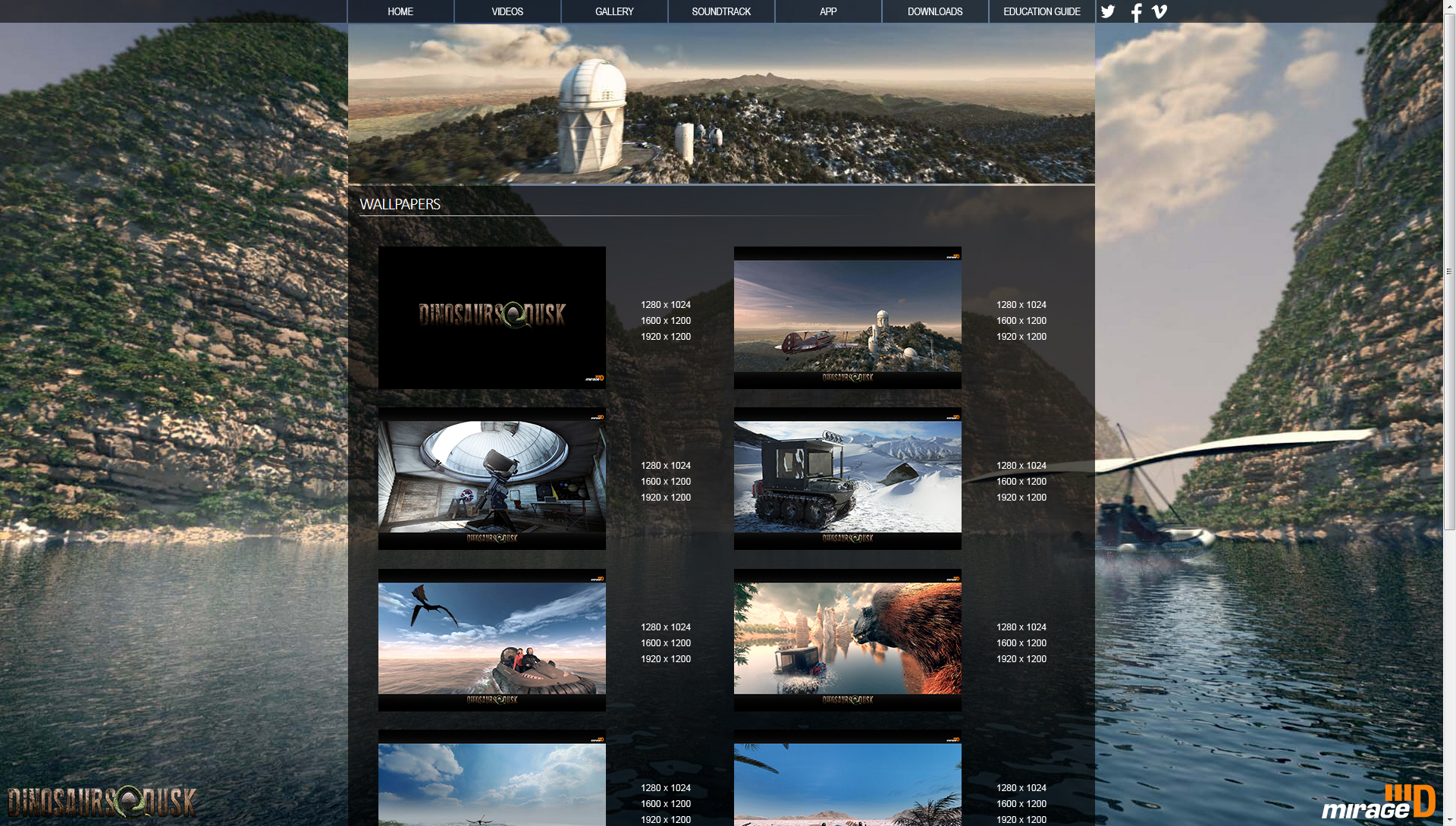The height and width of the screenshot is (826, 1456).
Task: Open the EDUCATION GUIDE menu item
Action: [x=1042, y=11]
